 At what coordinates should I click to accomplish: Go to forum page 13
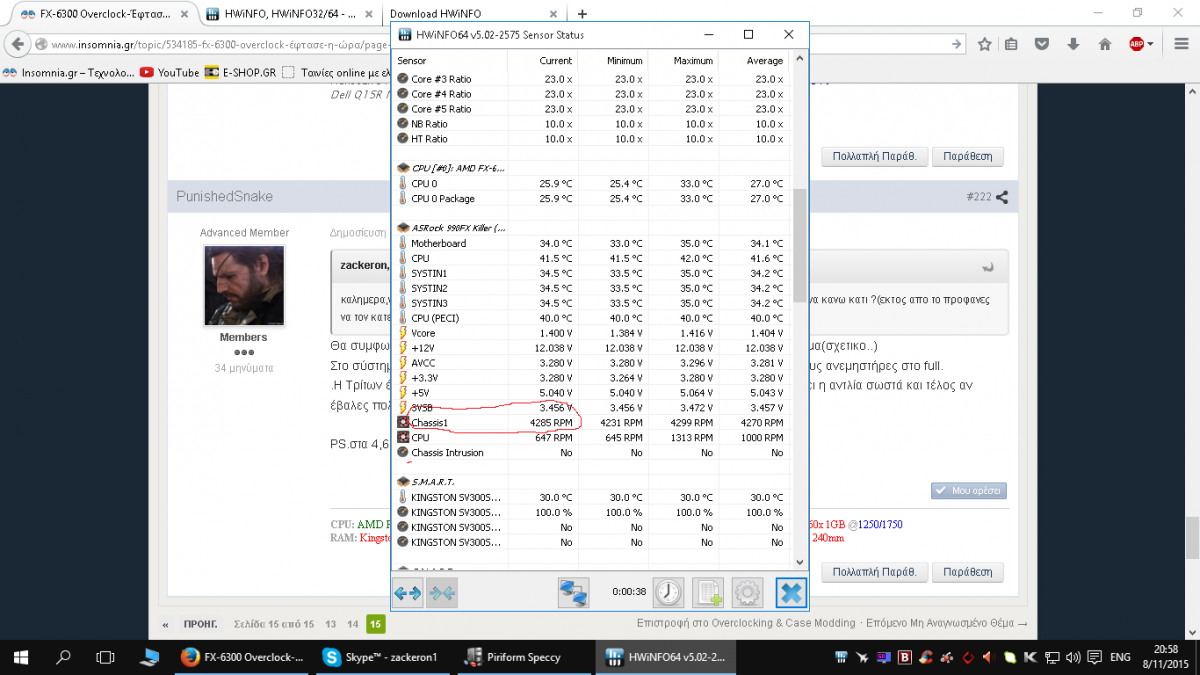[x=330, y=624]
